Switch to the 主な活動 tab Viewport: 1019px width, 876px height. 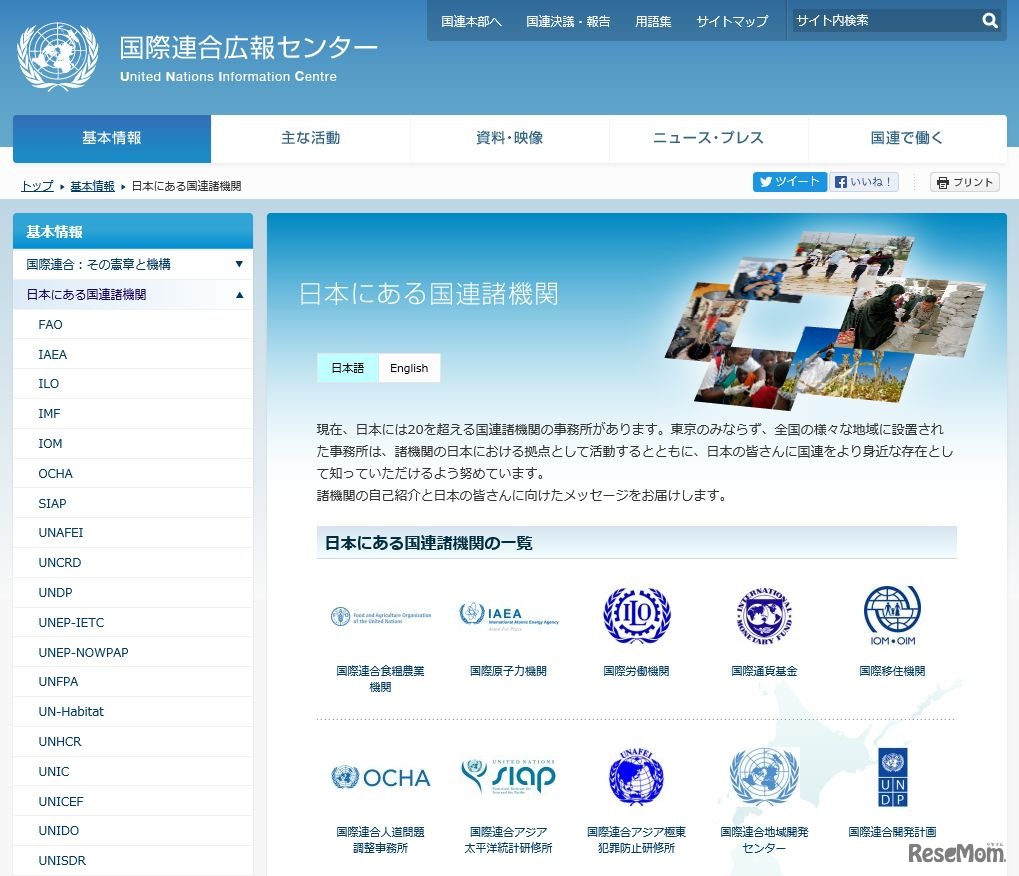(309, 139)
